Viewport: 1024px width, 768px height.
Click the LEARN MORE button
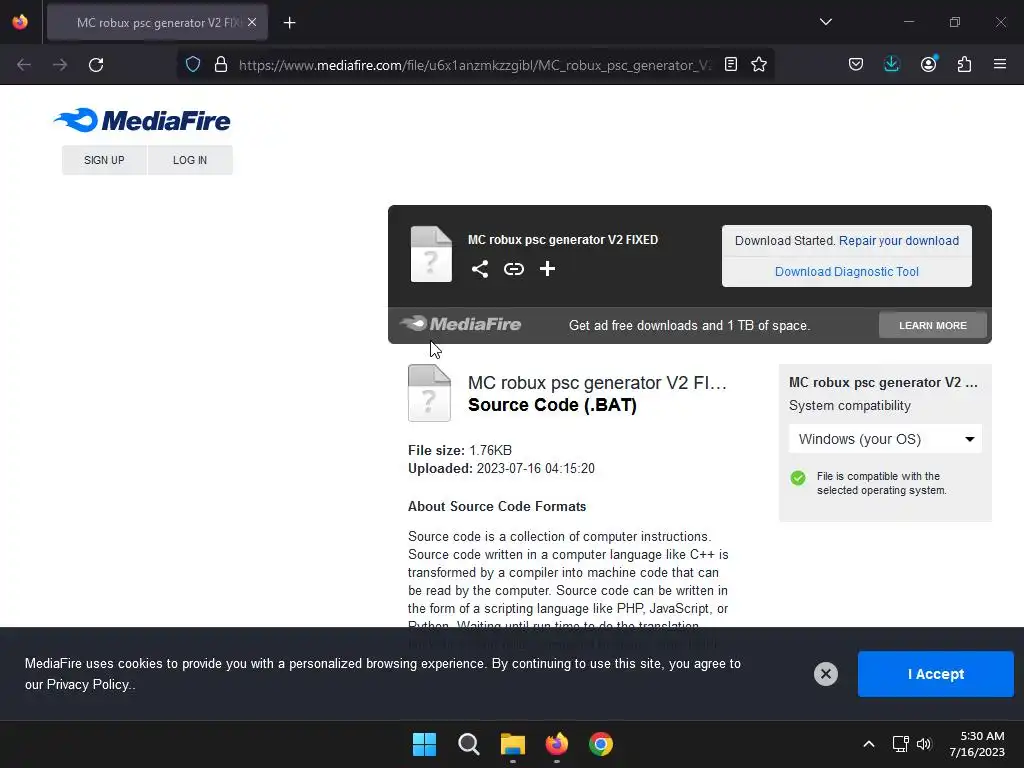pyautogui.click(x=933, y=325)
